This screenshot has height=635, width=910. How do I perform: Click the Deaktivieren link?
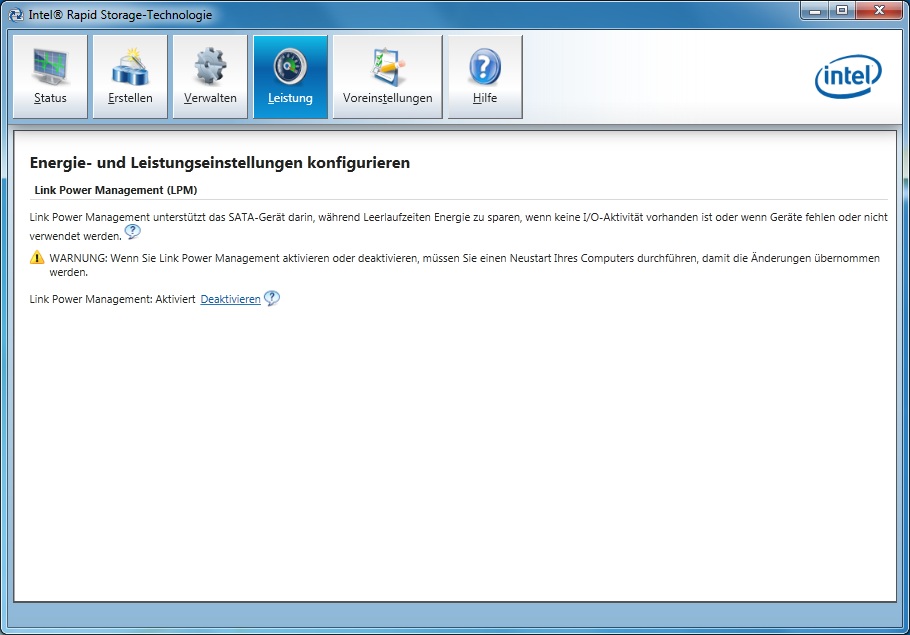(x=230, y=299)
